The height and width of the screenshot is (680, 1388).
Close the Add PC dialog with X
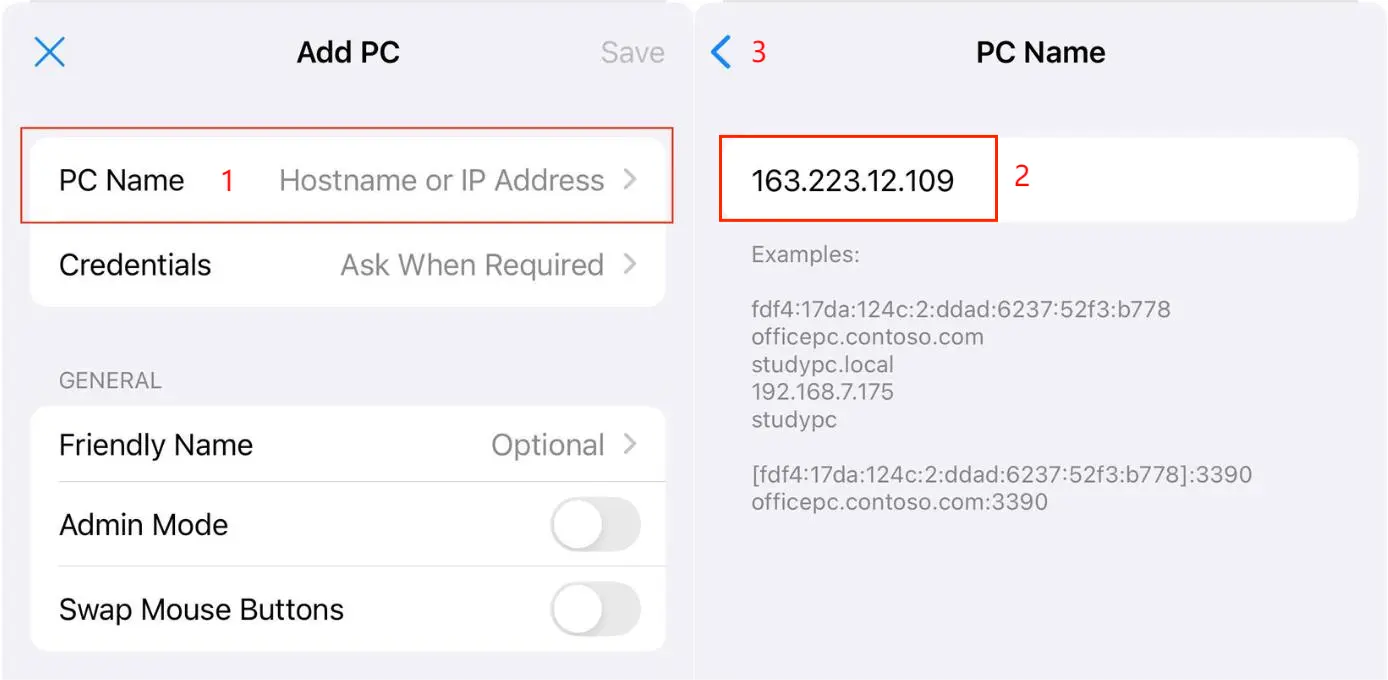click(x=49, y=52)
